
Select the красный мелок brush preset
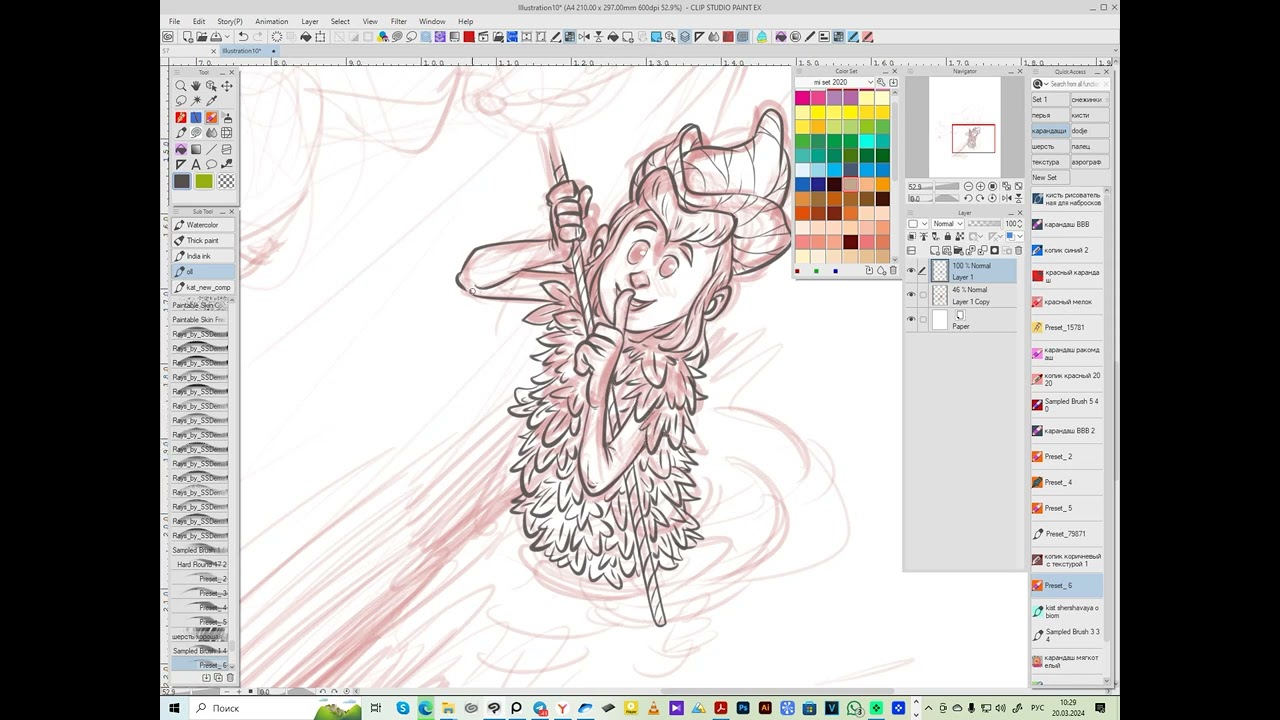pos(1067,302)
